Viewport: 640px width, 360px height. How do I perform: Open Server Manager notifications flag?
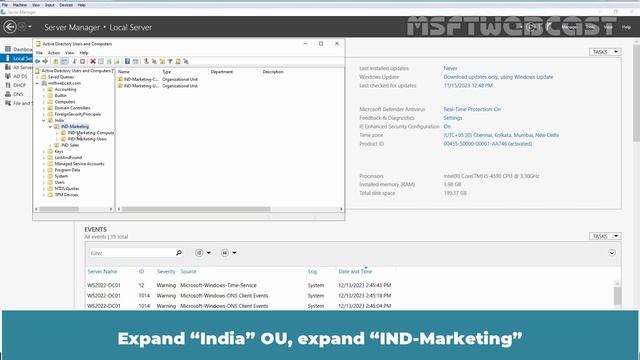point(549,27)
